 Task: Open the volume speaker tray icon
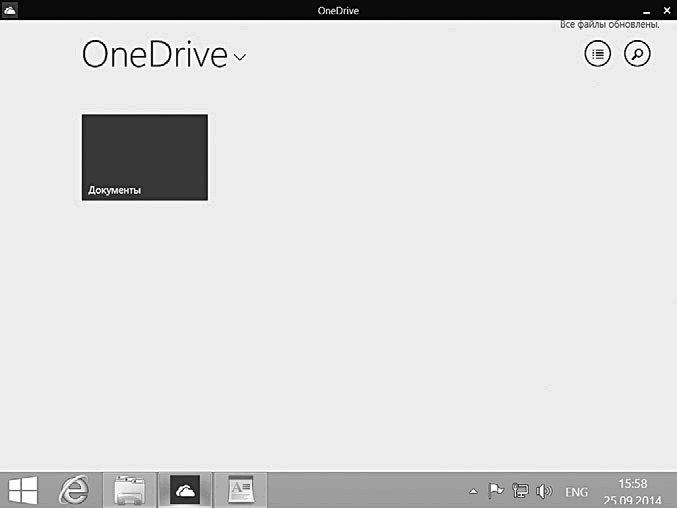coord(544,491)
